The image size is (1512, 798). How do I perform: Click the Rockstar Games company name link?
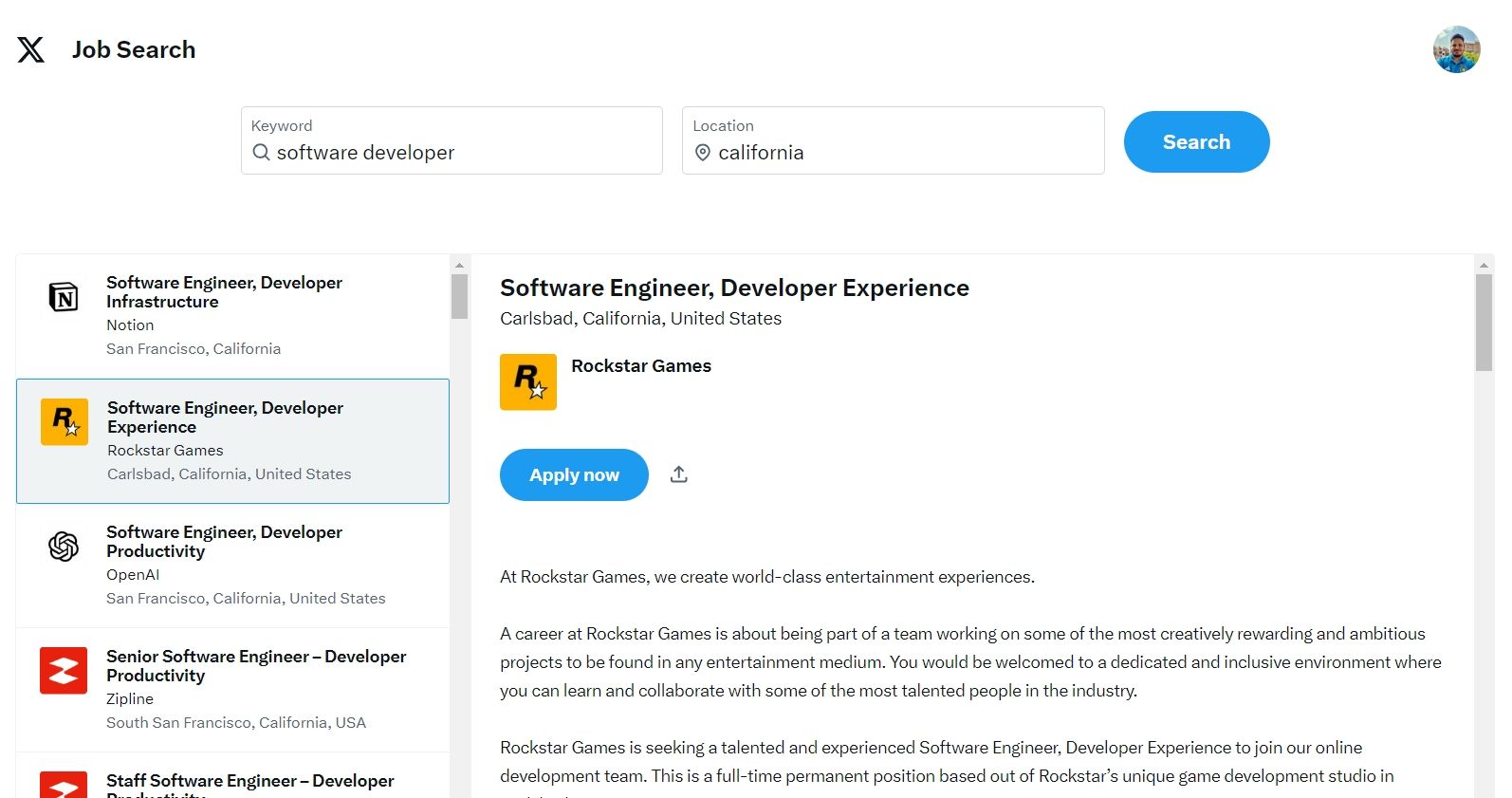pyautogui.click(x=641, y=366)
